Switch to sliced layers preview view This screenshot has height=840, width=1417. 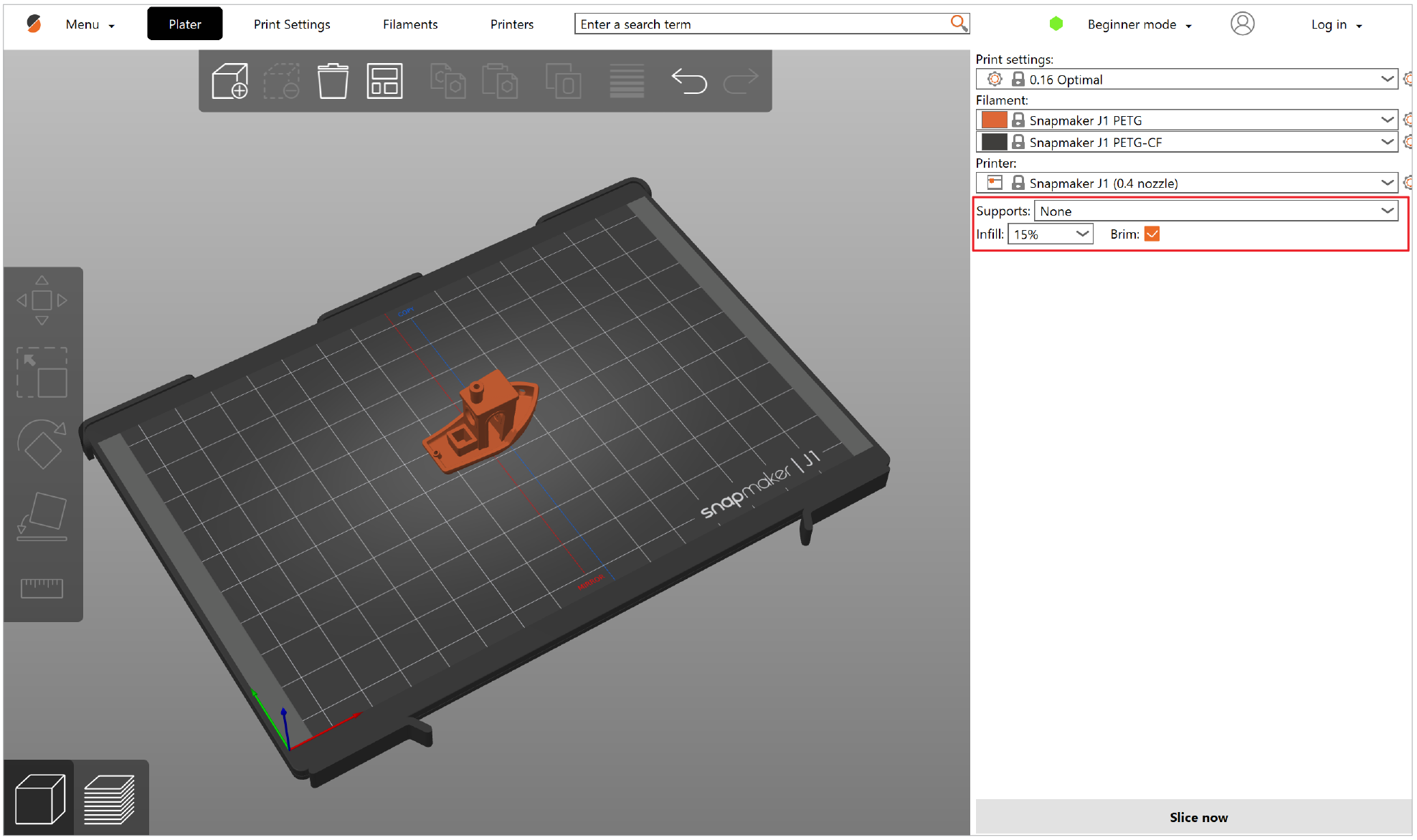(x=110, y=798)
